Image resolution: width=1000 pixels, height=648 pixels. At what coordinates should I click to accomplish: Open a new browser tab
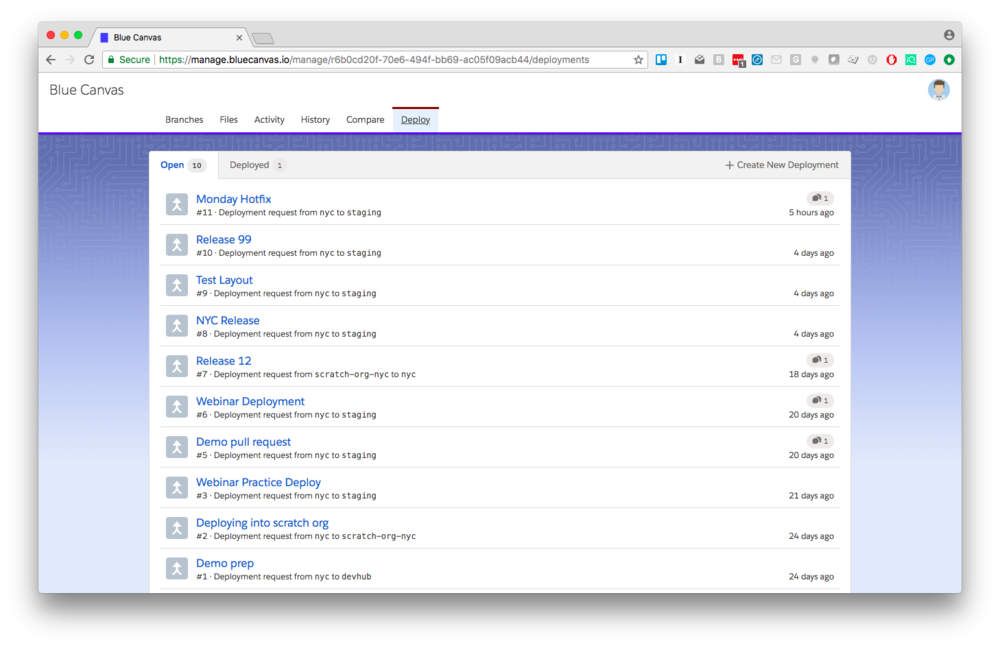point(263,38)
